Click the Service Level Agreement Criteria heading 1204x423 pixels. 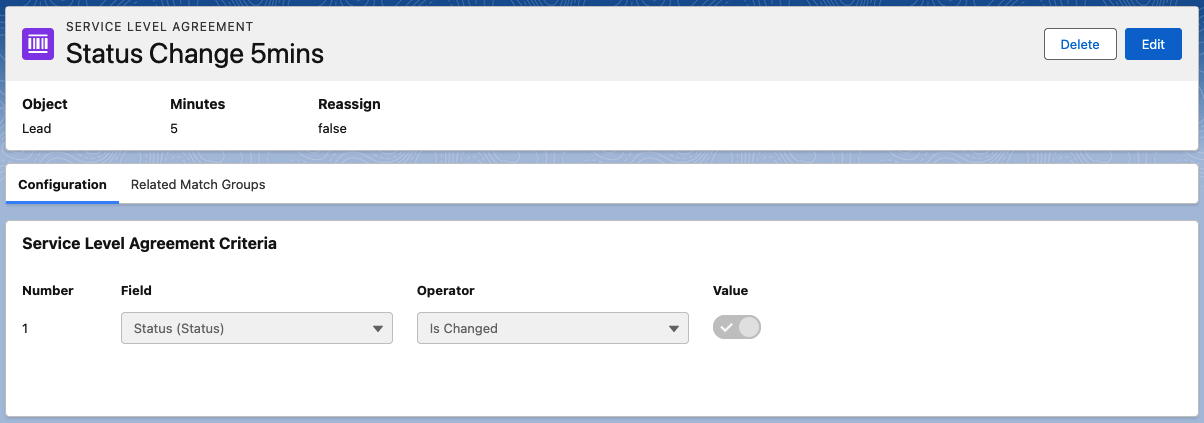coord(149,243)
